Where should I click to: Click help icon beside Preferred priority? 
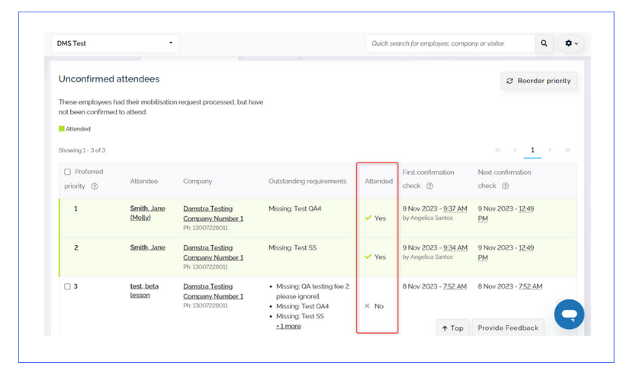[94, 186]
